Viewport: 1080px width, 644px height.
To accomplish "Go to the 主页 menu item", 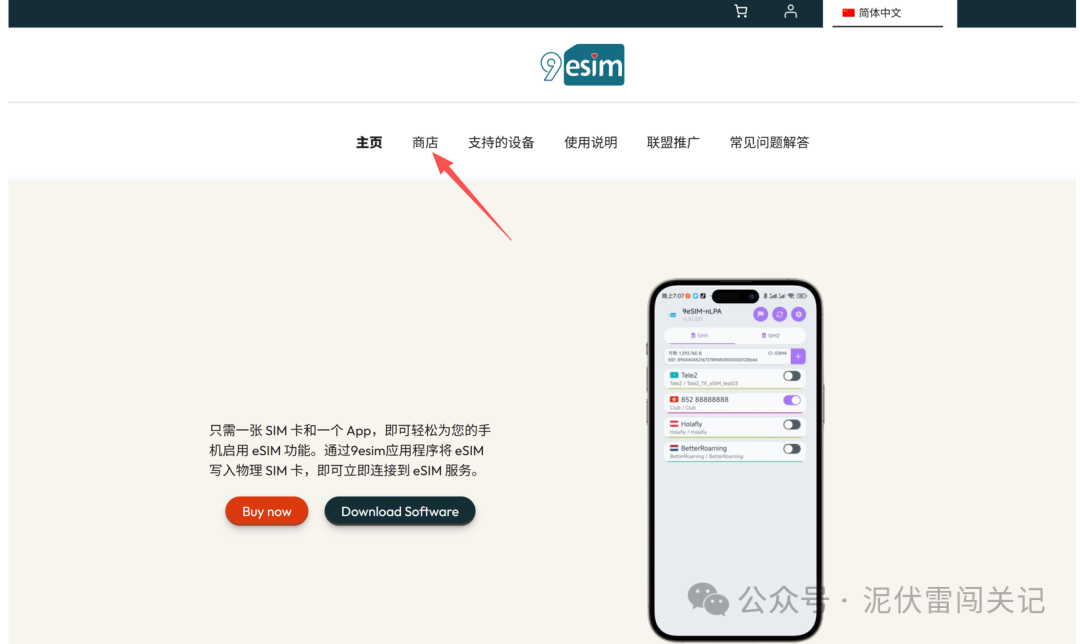I will coord(369,143).
